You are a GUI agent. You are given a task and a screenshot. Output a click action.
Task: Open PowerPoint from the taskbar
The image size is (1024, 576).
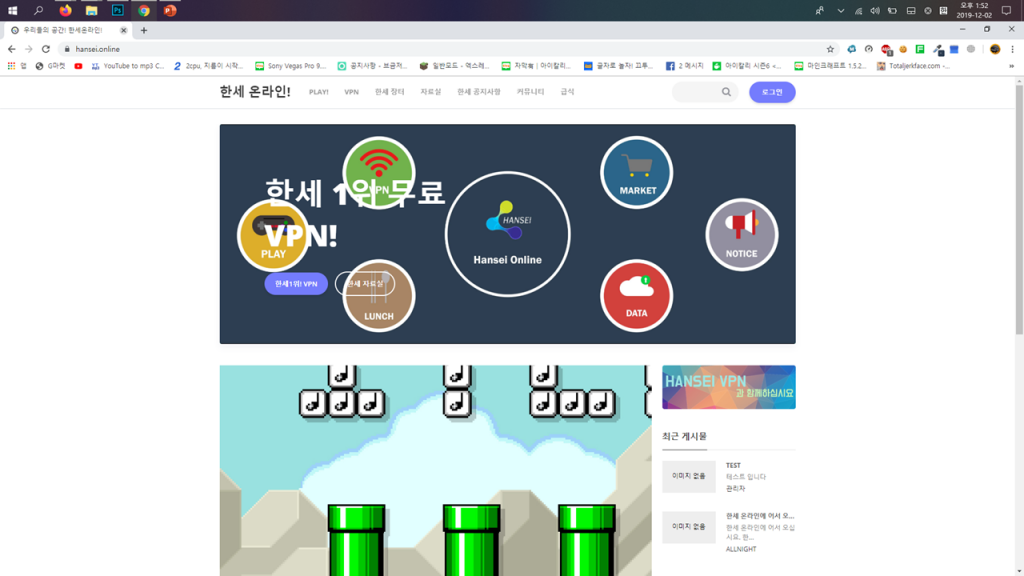click(170, 10)
